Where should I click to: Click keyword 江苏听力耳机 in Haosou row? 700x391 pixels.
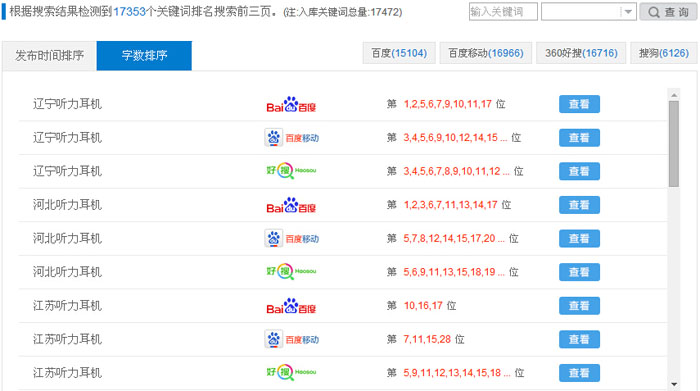coord(67,373)
